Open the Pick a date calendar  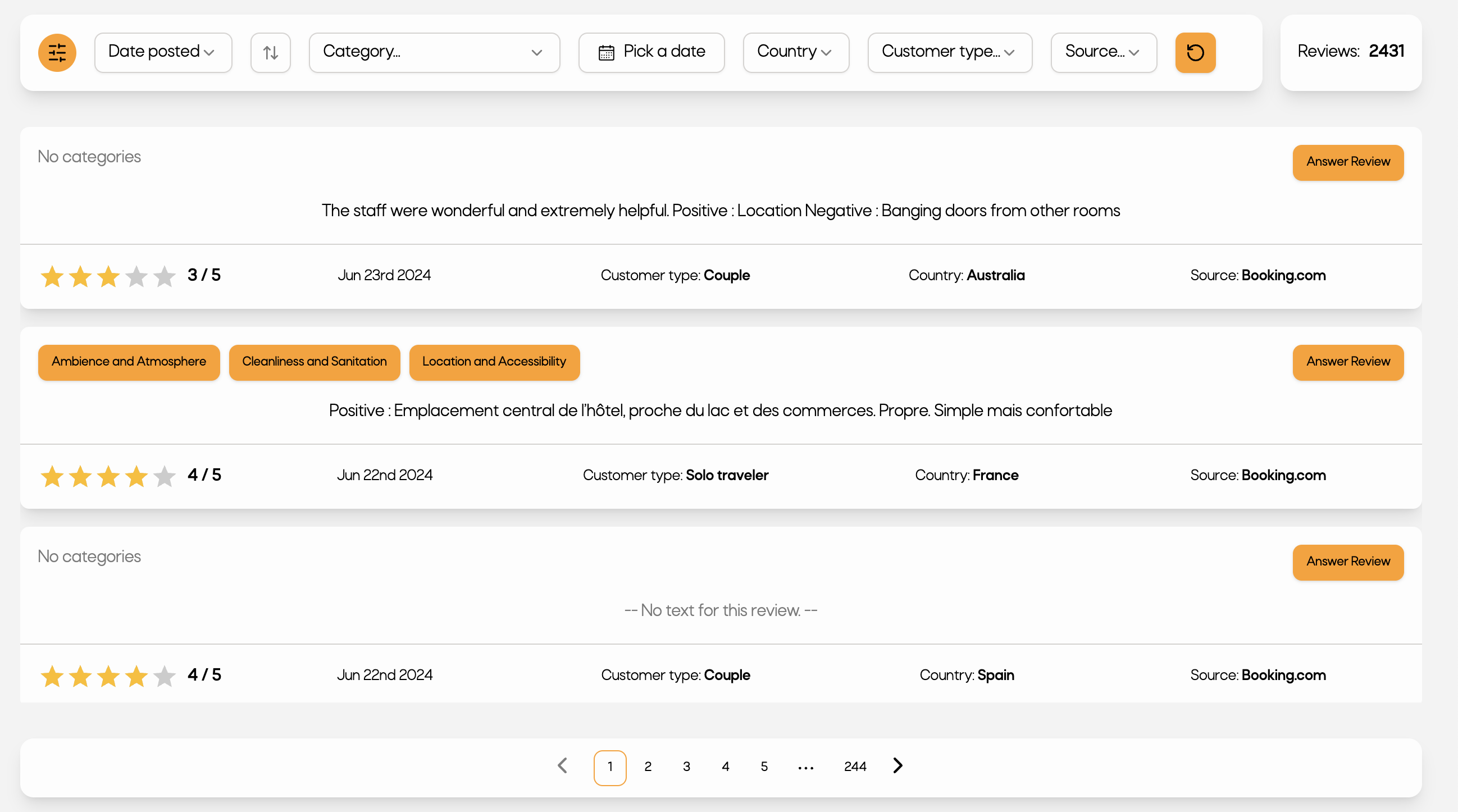click(x=651, y=53)
